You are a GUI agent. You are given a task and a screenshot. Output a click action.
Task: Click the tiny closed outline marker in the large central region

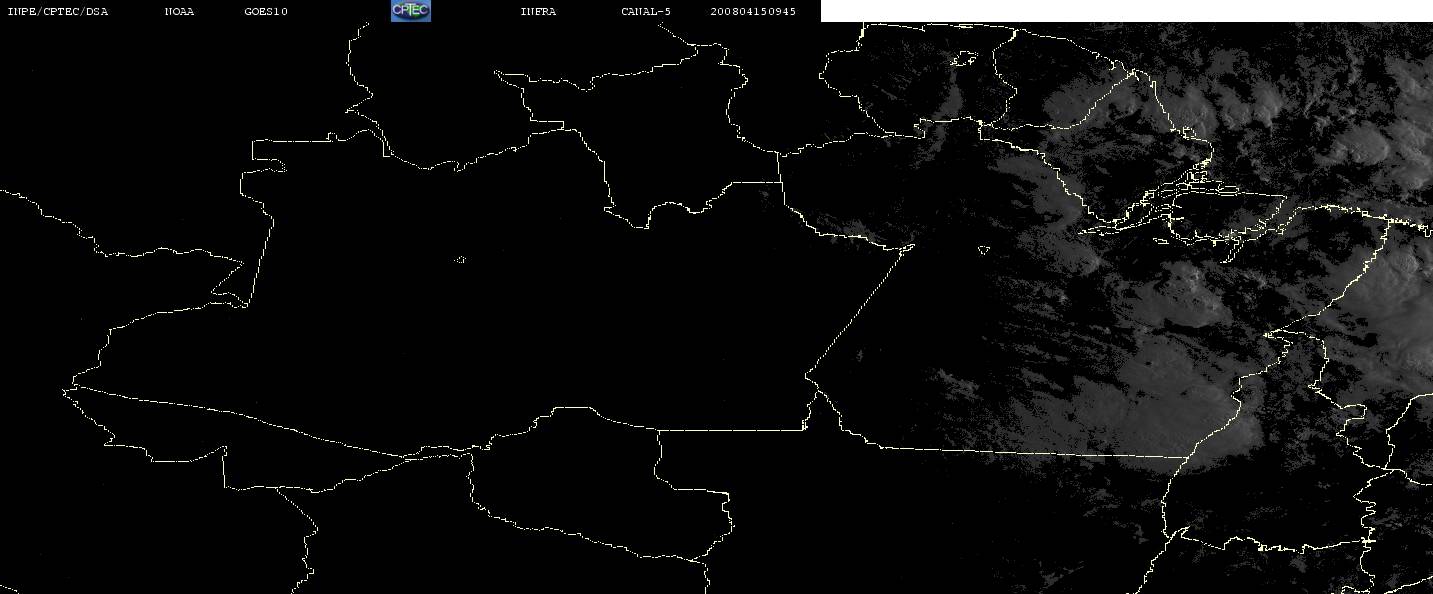[460, 260]
